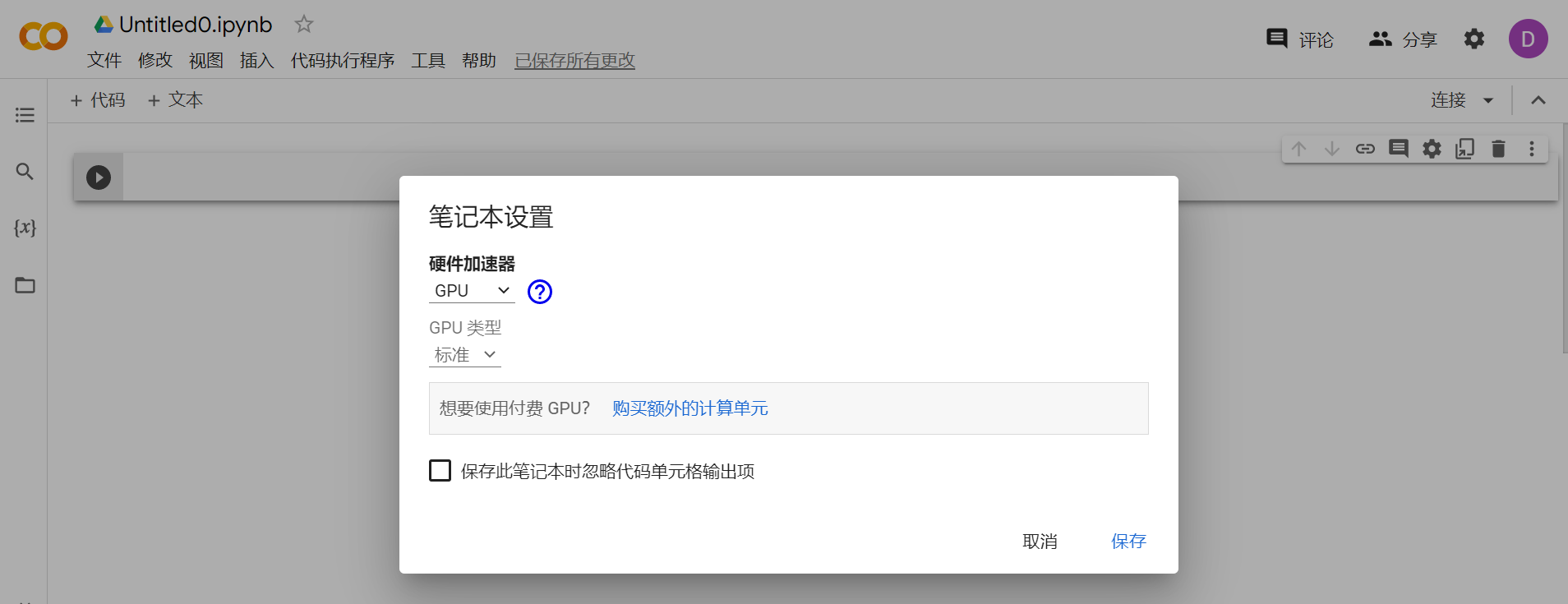Click 取消 to cancel the dialog

click(x=1040, y=542)
